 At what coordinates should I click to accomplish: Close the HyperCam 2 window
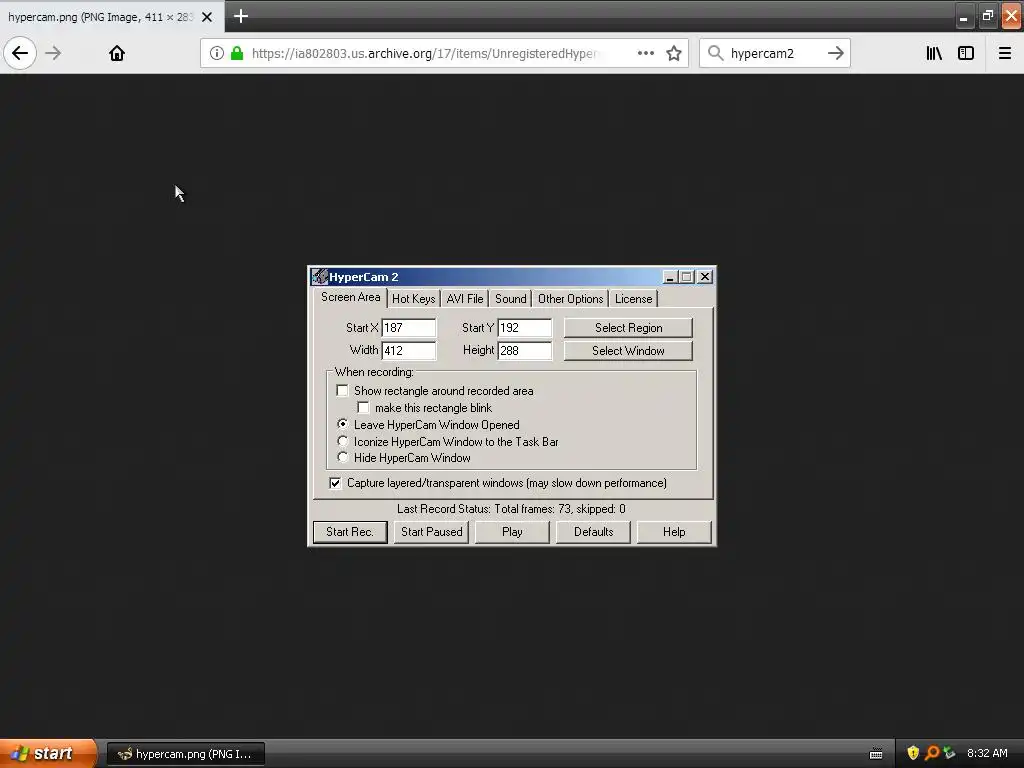pyautogui.click(x=705, y=277)
